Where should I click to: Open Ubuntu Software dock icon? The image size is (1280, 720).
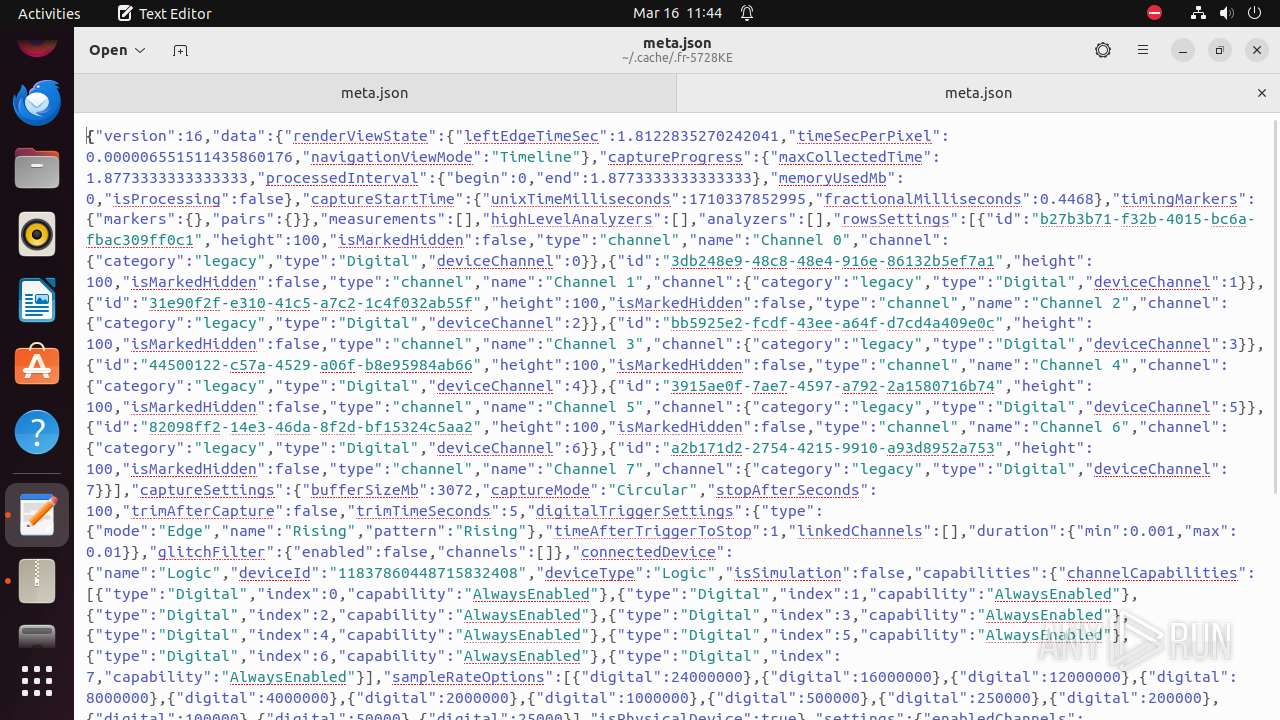[37, 366]
